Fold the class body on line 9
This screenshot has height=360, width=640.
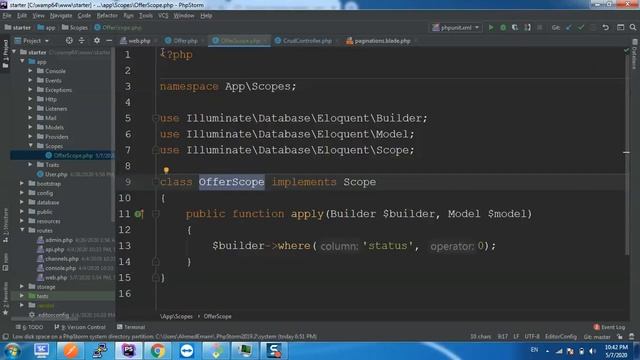pos(156,182)
